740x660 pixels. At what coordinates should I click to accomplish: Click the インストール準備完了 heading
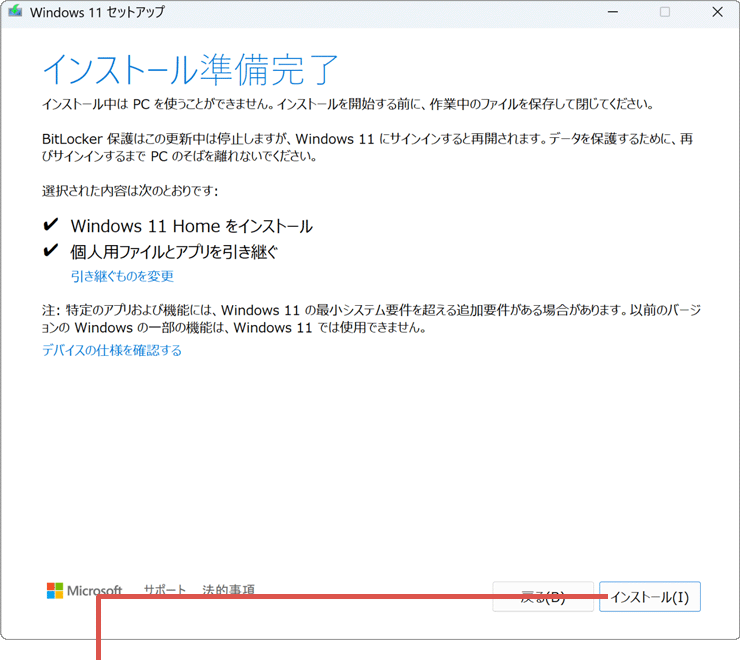[191, 69]
